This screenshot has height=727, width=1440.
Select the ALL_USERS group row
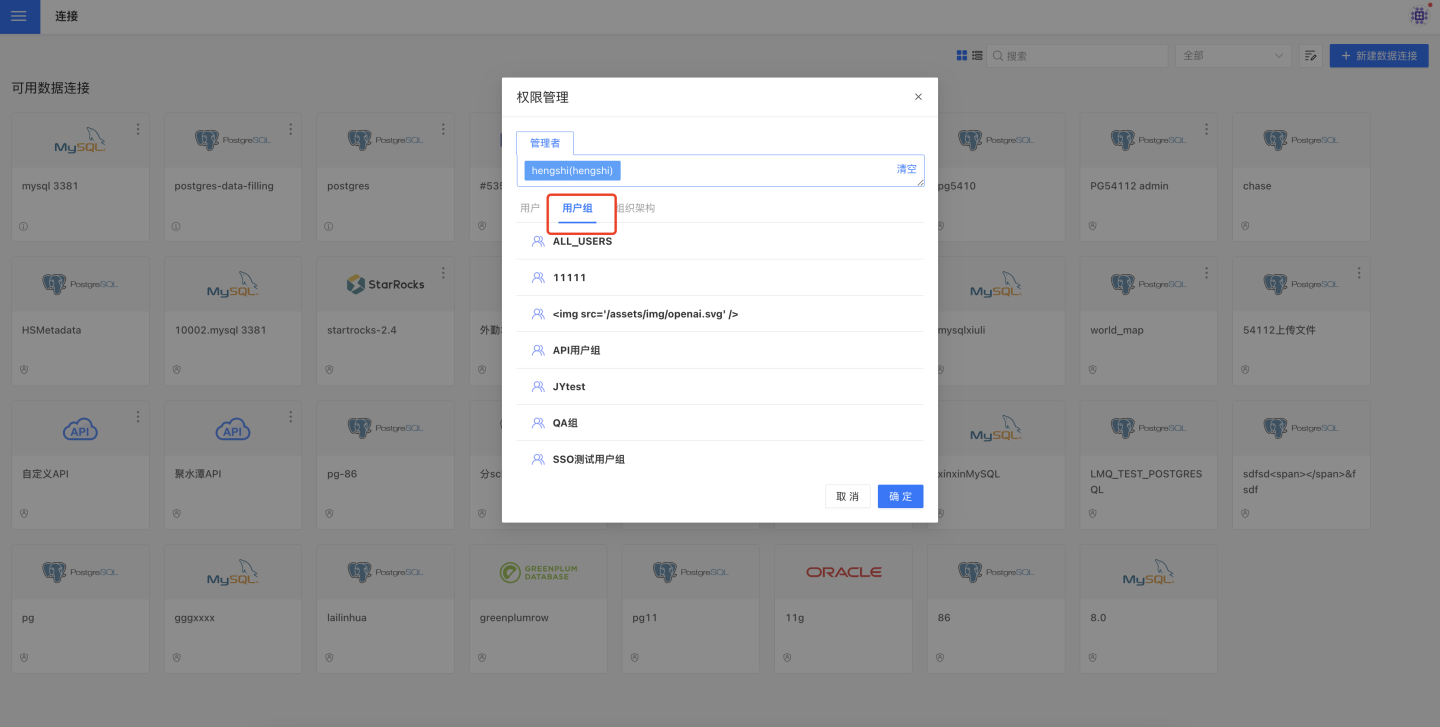(x=720, y=241)
